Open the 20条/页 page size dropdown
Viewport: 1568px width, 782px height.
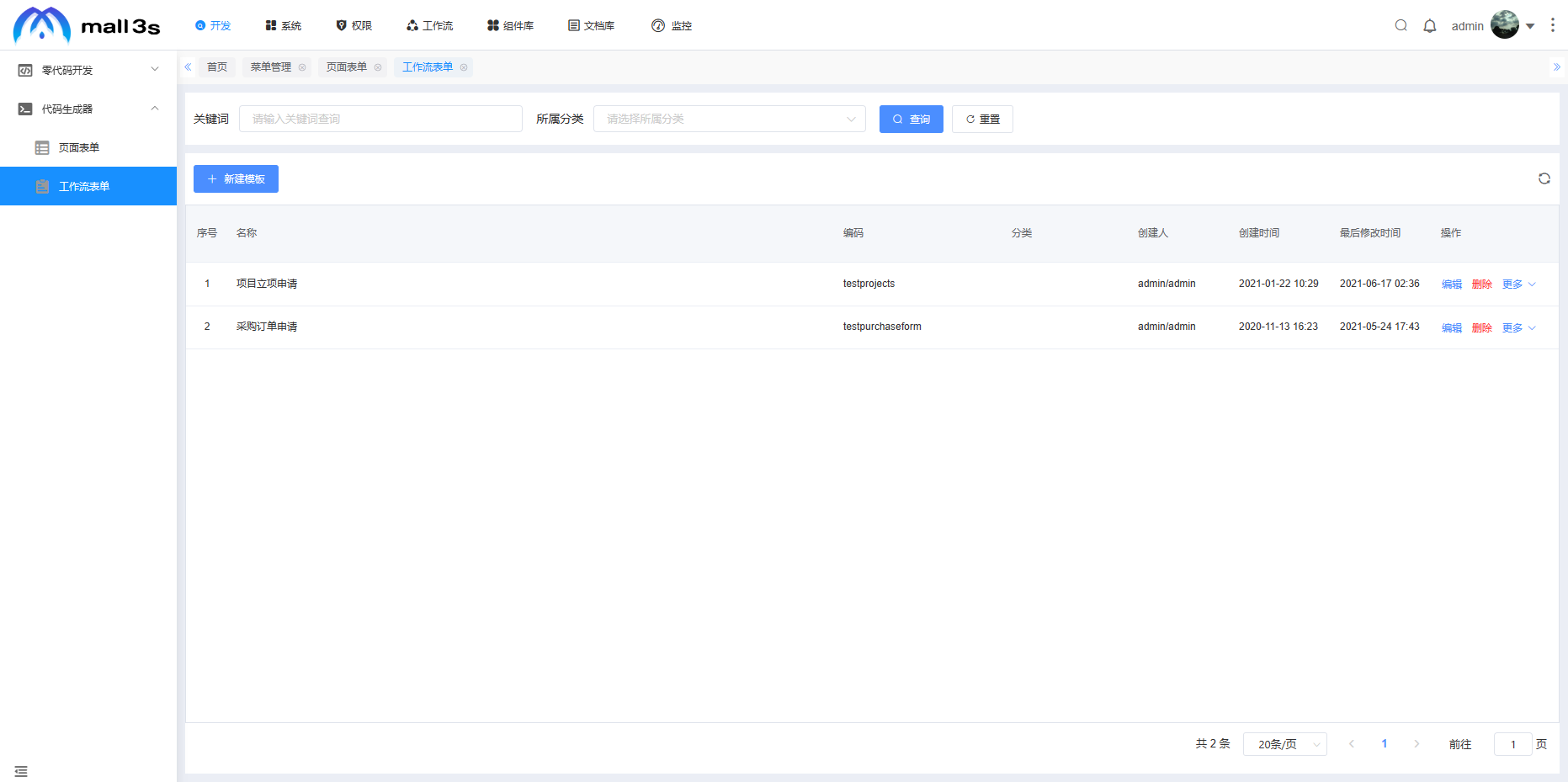click(x=1285, y=744)
